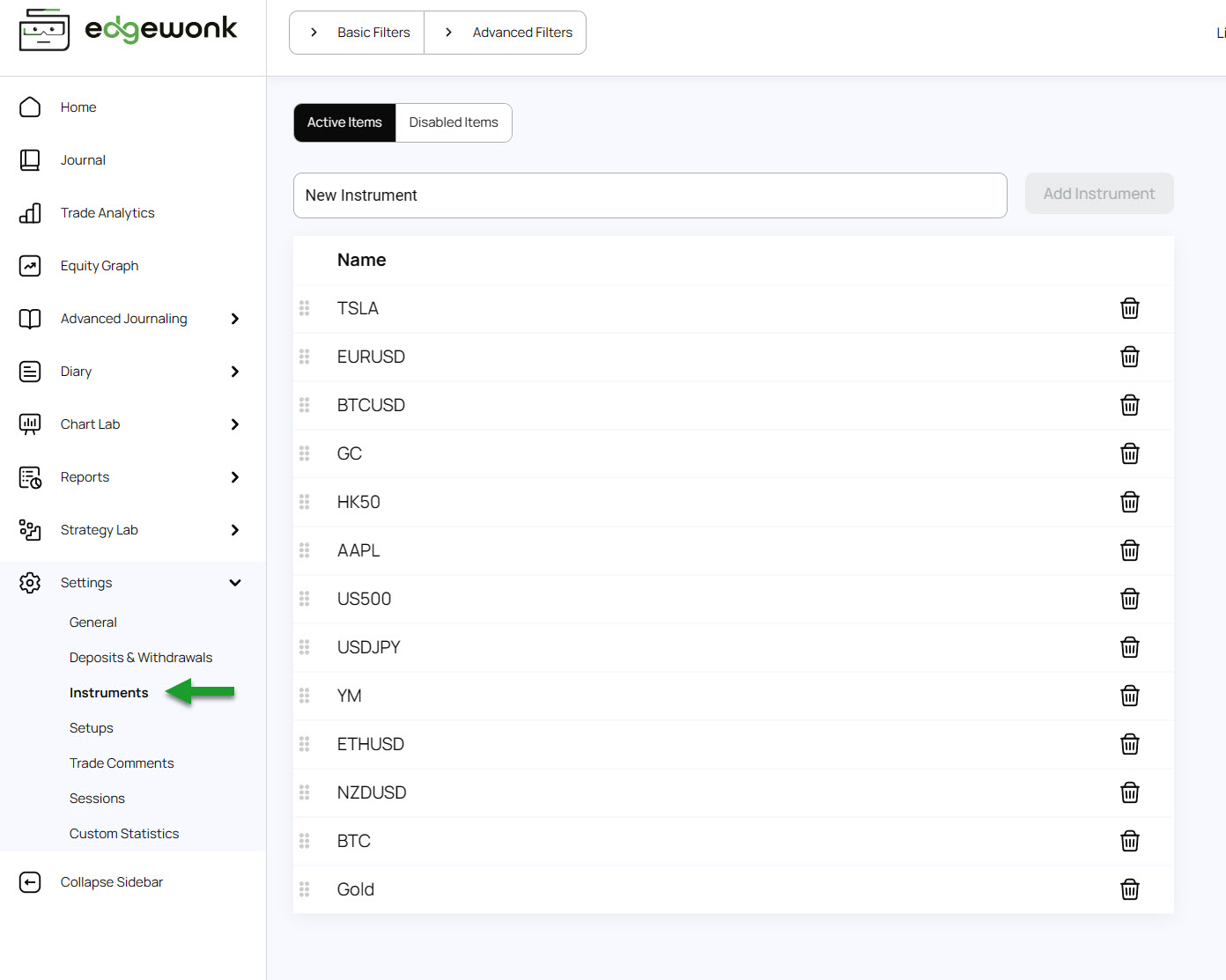This screenshot has width=1226, height=980.
Task: Click the Trade Analytics bar chart icon
Action: (30, 213)
